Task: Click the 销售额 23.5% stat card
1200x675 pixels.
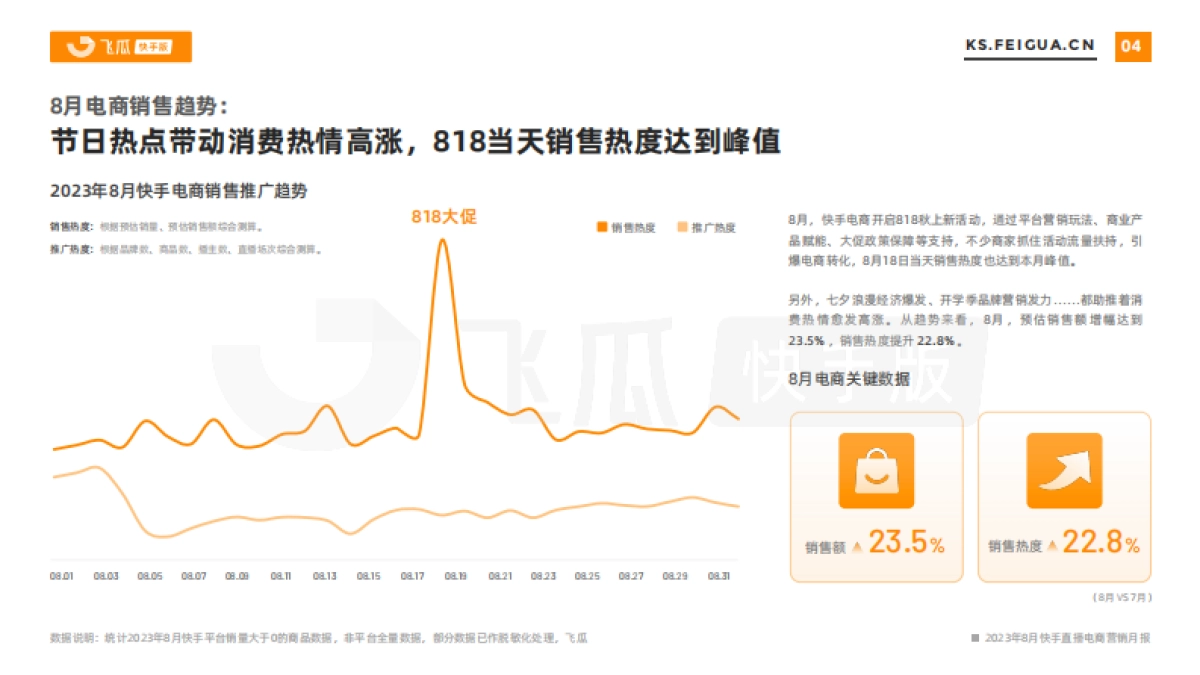Action: click(875, 495)
